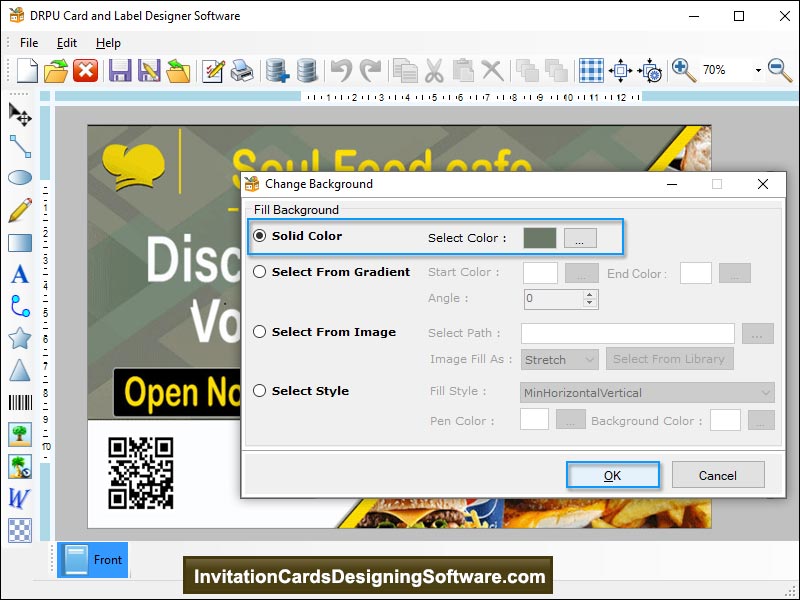Select the Text tool in the sidebar
The width and height of the screenshot is (800, 600).
click(18, 272)
